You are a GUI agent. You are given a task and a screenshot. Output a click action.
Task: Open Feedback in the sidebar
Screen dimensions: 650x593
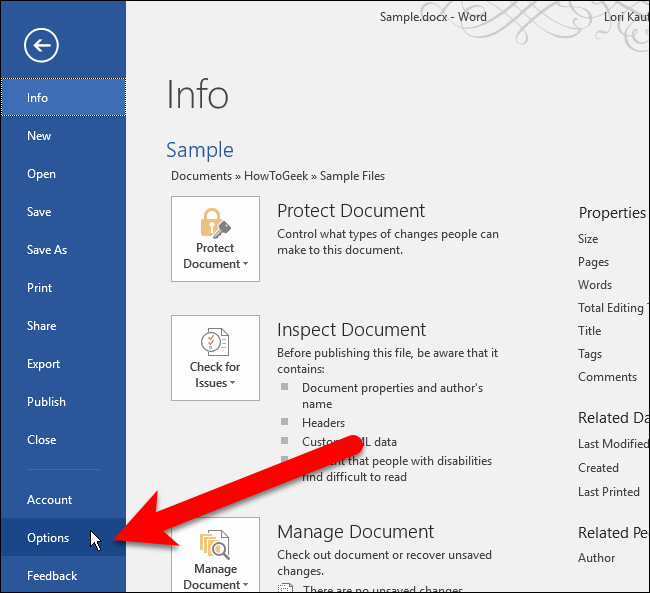click(63, 576)
